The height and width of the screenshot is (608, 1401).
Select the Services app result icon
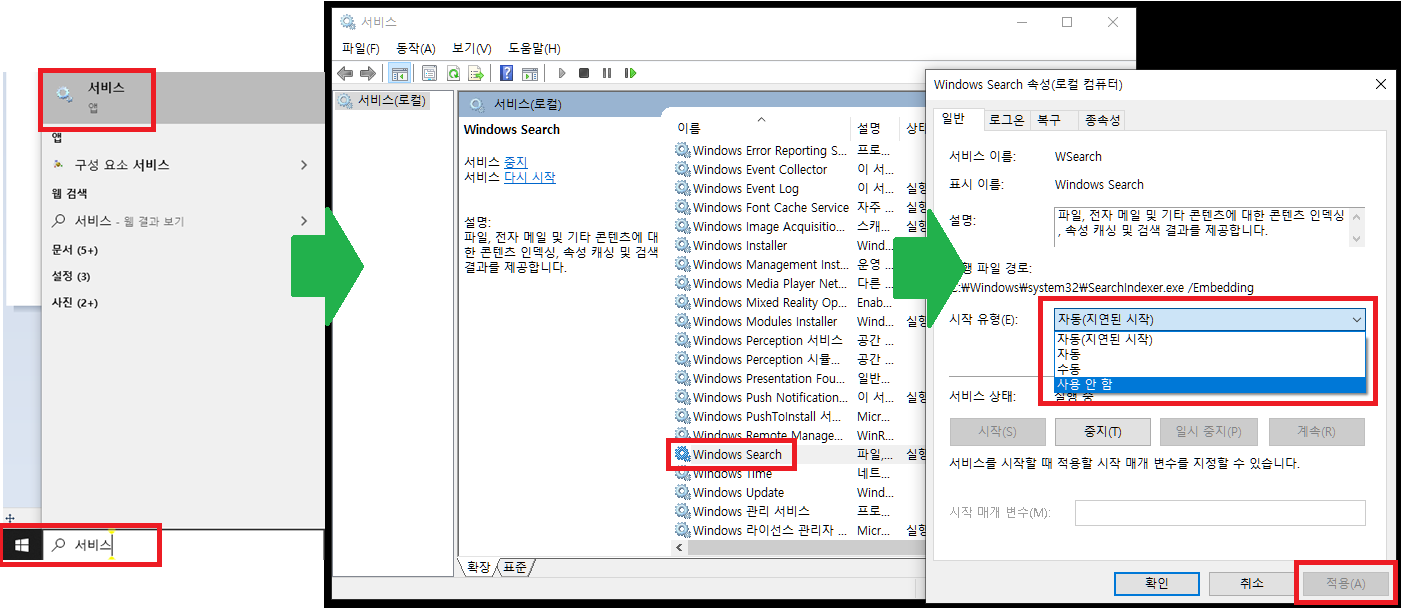point(64,95)
